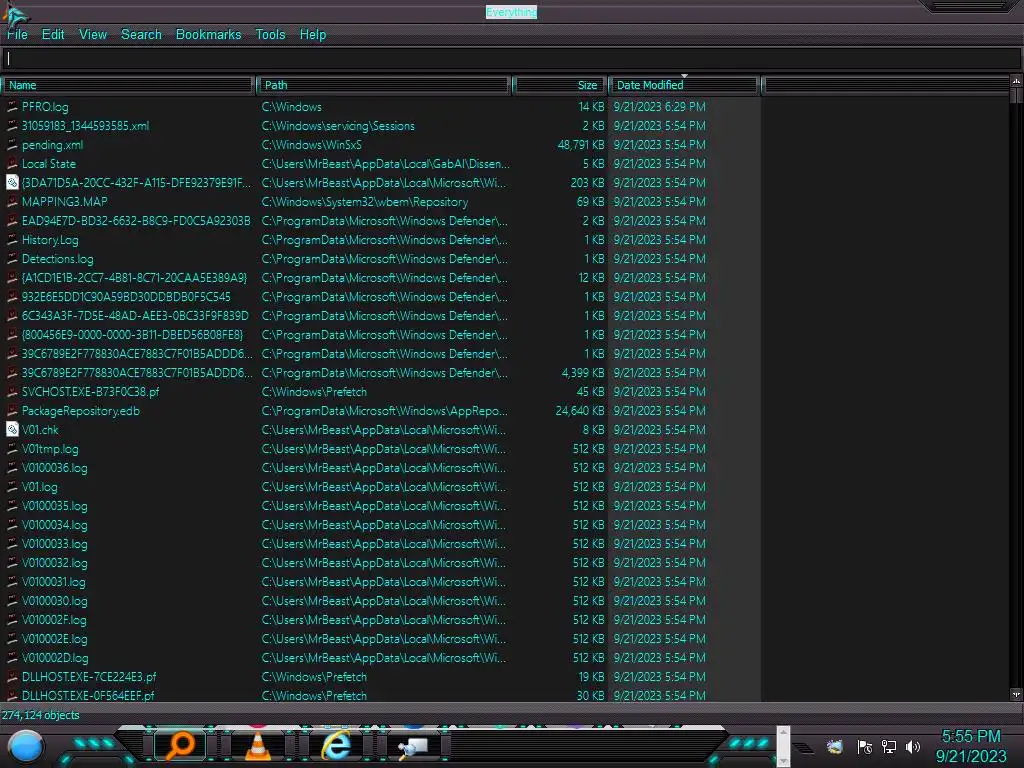
Task: Open the Start orb on the taskbar
Action: [26, 747]
